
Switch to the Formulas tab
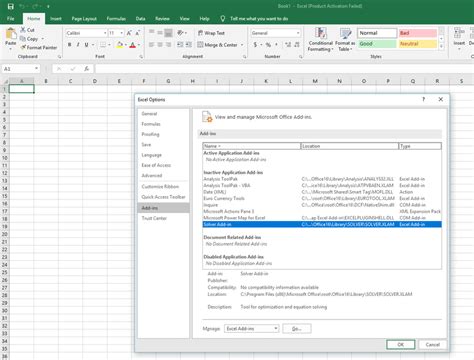point(116,19)
